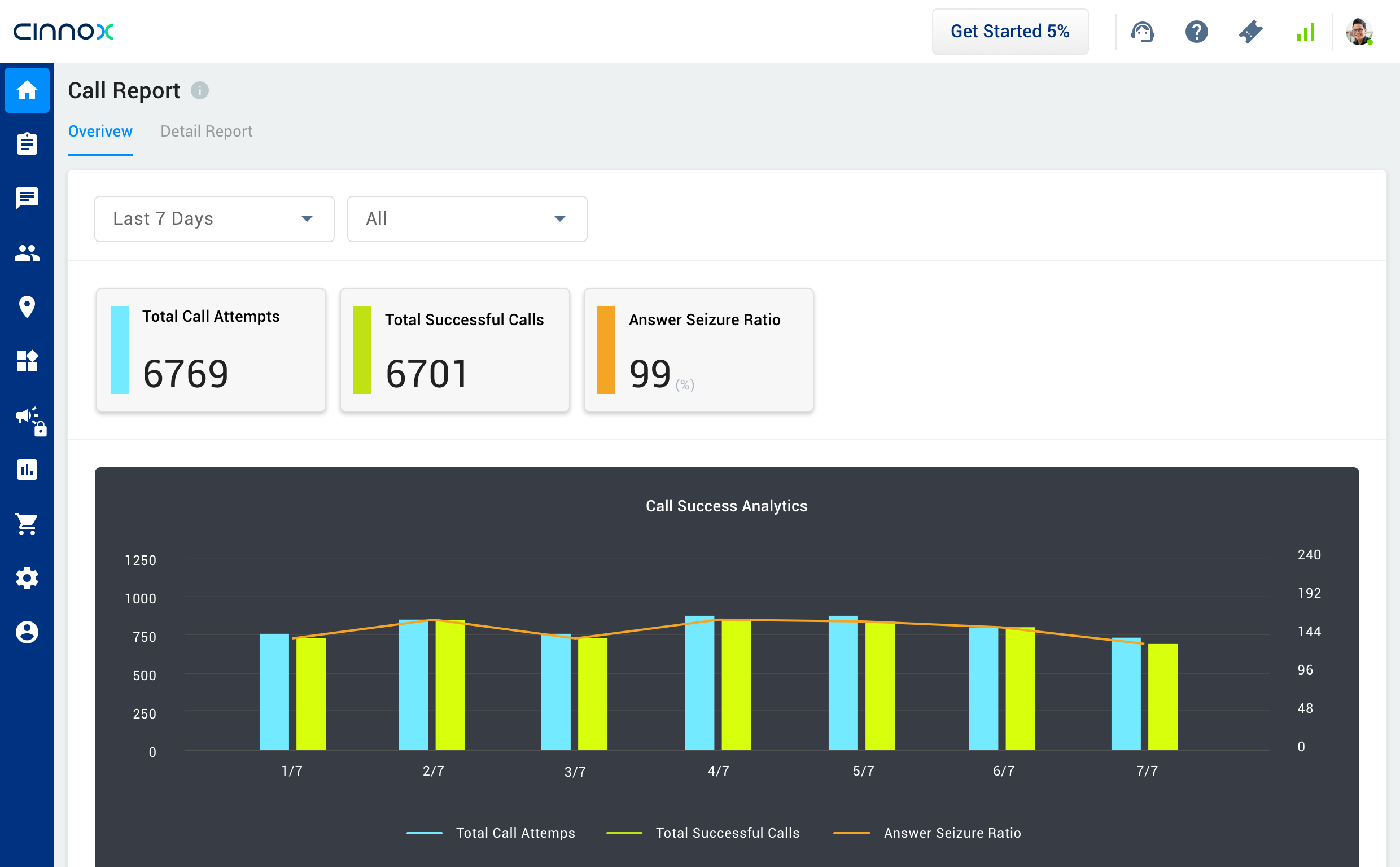Viewport: 1400px width, 867px height.
Task: Select the Overview tab
Action: [100, 132]
